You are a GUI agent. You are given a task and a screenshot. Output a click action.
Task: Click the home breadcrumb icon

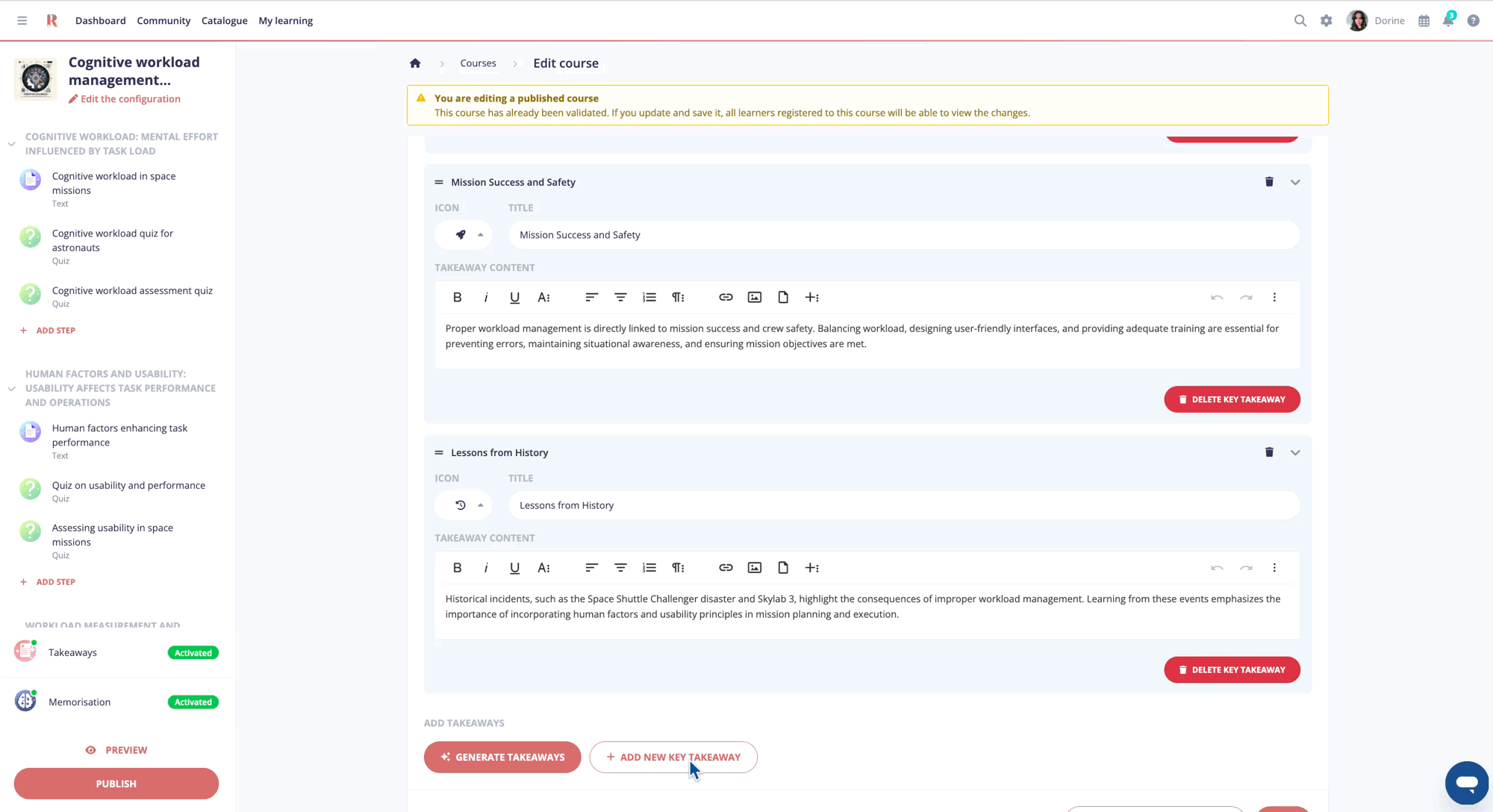coord(415,63)
